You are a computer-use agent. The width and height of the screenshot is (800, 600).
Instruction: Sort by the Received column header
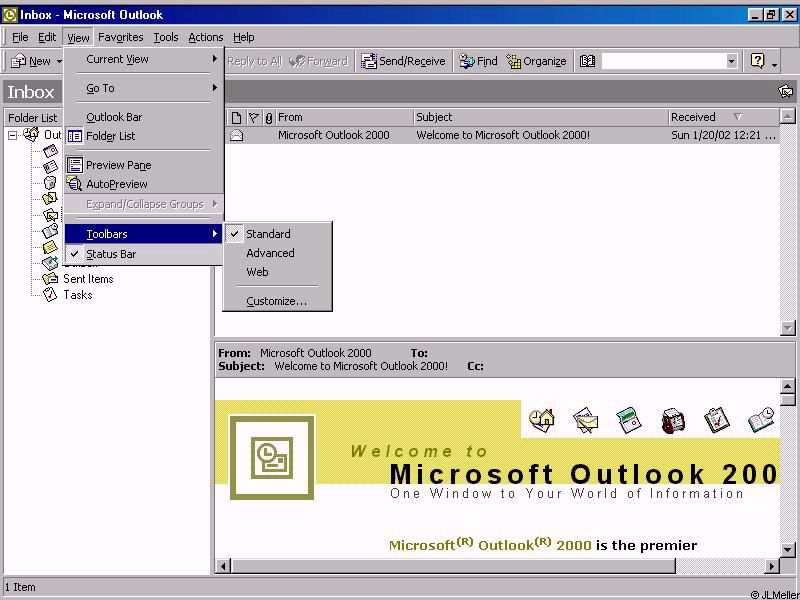(x=723, y=117)
